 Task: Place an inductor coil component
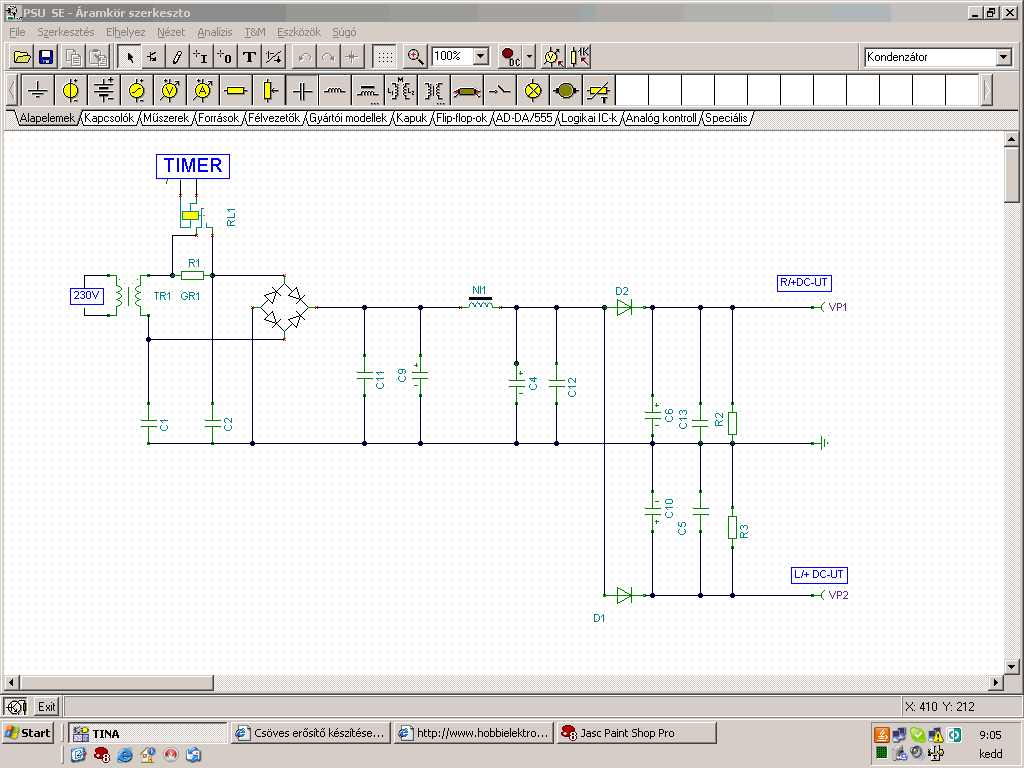pos(335,90)
